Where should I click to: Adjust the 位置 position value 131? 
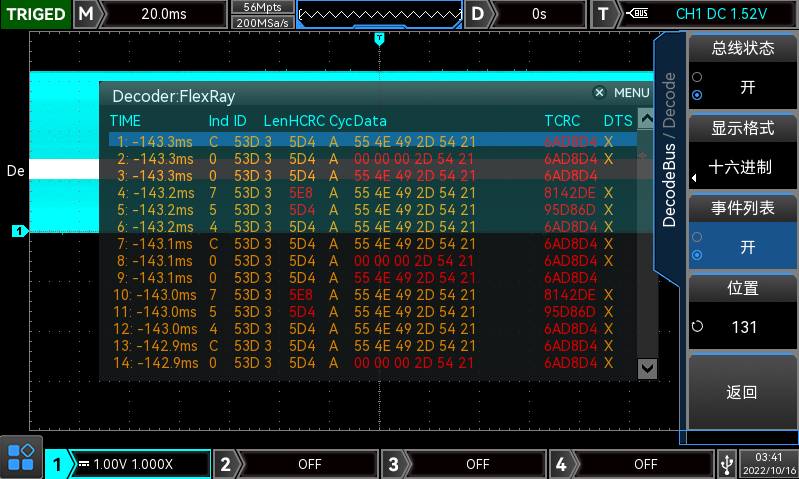click(742, 313)
